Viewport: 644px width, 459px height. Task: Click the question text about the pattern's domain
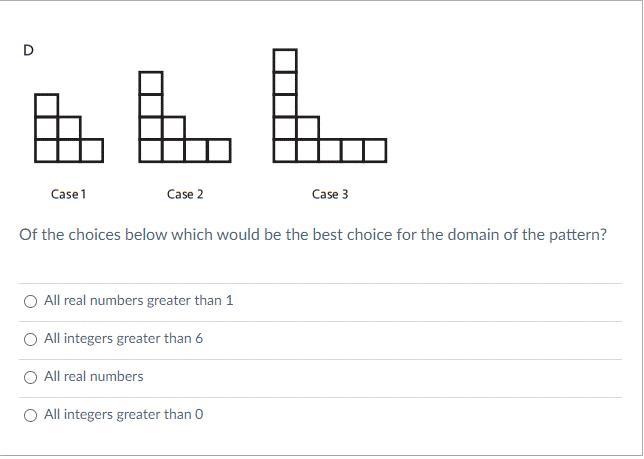click(x=313, y=236)
